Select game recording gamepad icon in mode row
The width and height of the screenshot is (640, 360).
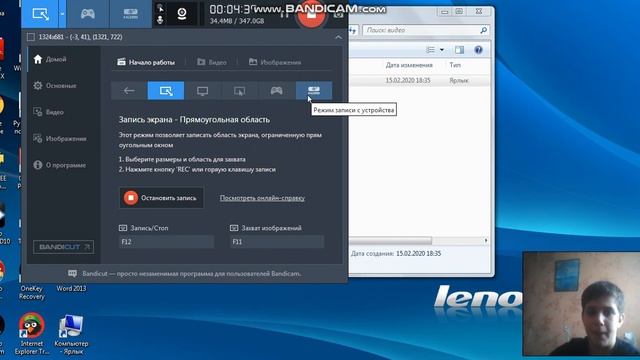click(x=276, y=91)
